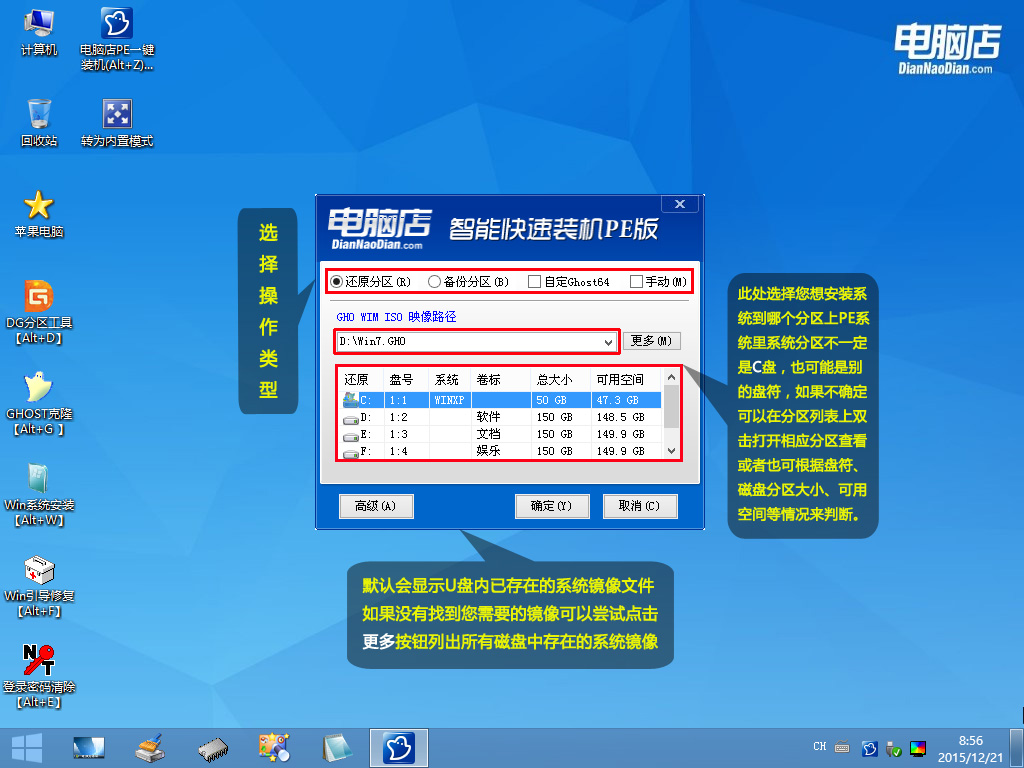Click partition list scroll down arrow

pos(671,451)
